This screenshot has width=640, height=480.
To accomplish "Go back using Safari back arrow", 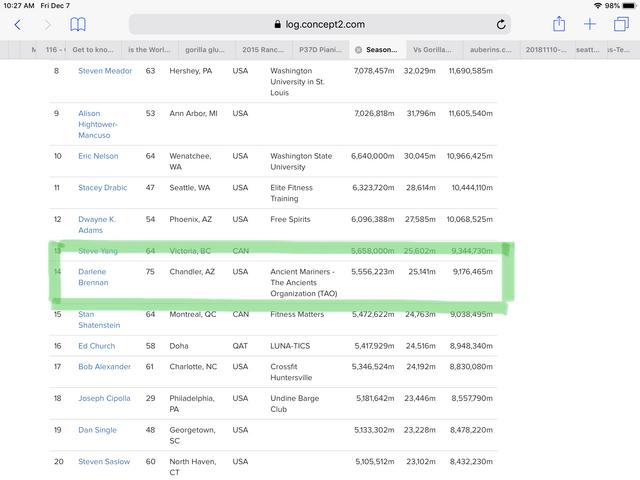I will [x=17, y=24].
